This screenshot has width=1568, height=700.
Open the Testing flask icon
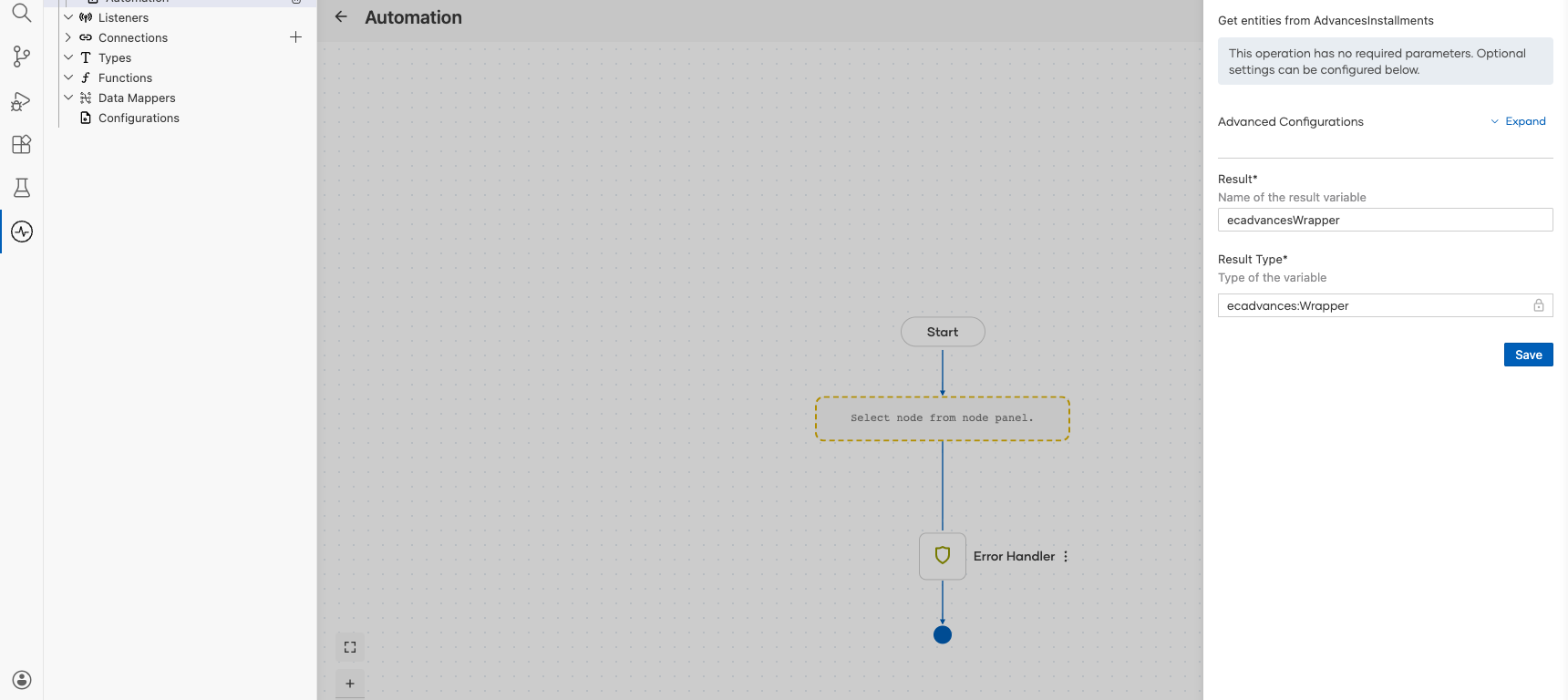22,188
